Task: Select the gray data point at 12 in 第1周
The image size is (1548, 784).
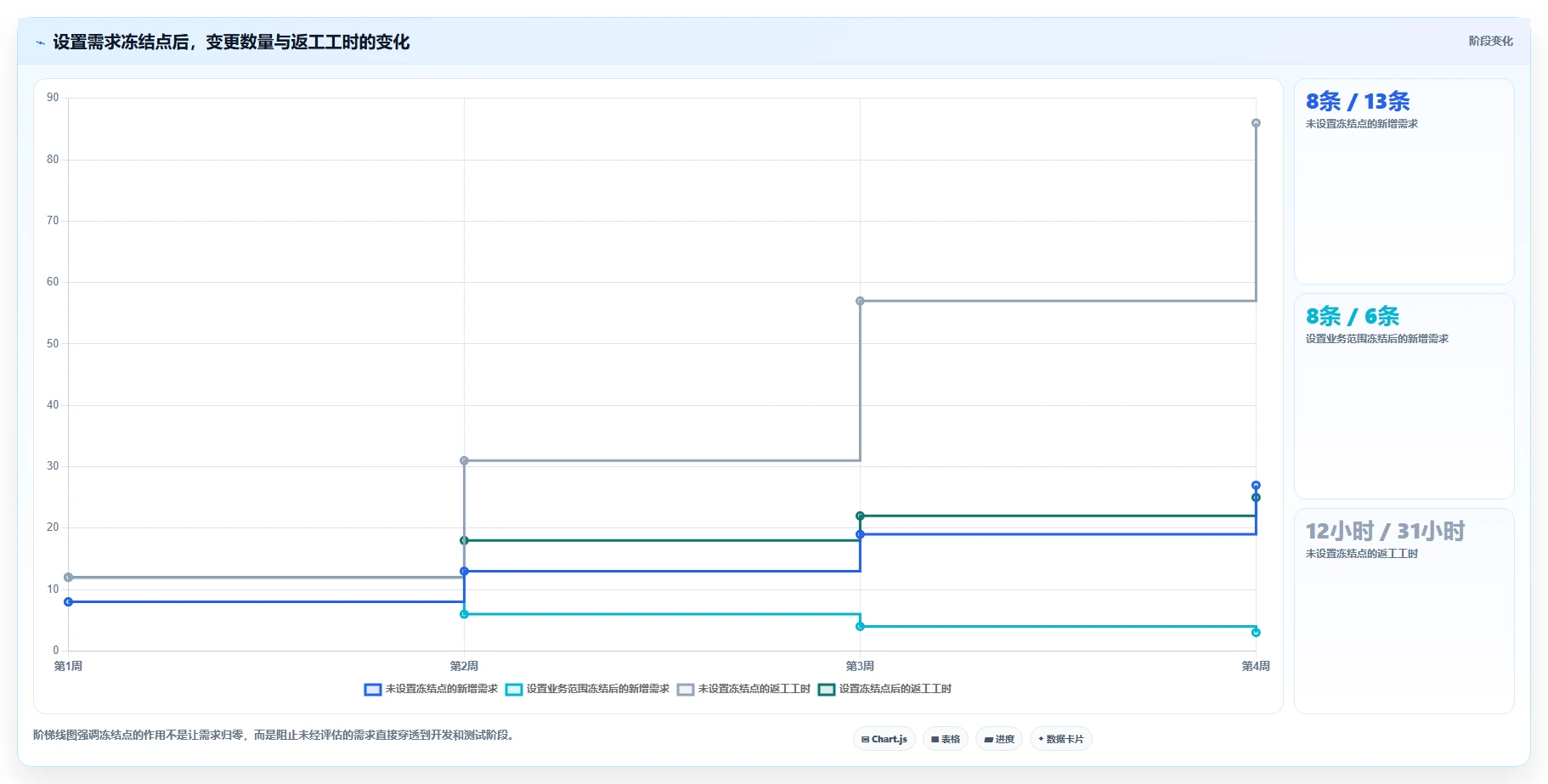Action: point(68,578)
